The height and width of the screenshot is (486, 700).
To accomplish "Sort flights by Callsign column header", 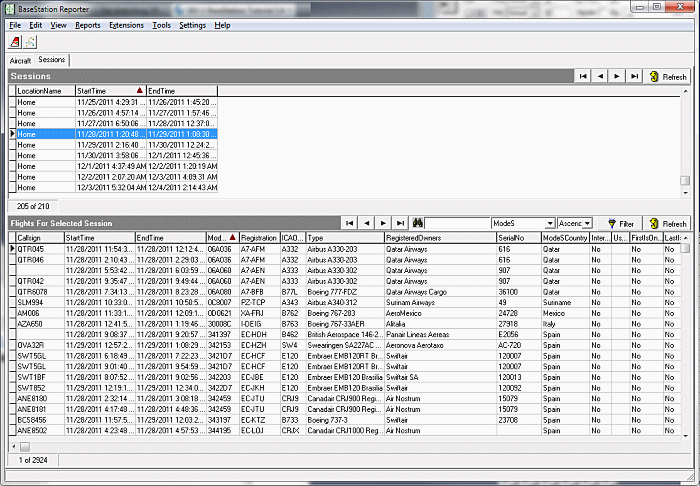I will point(40,237).
